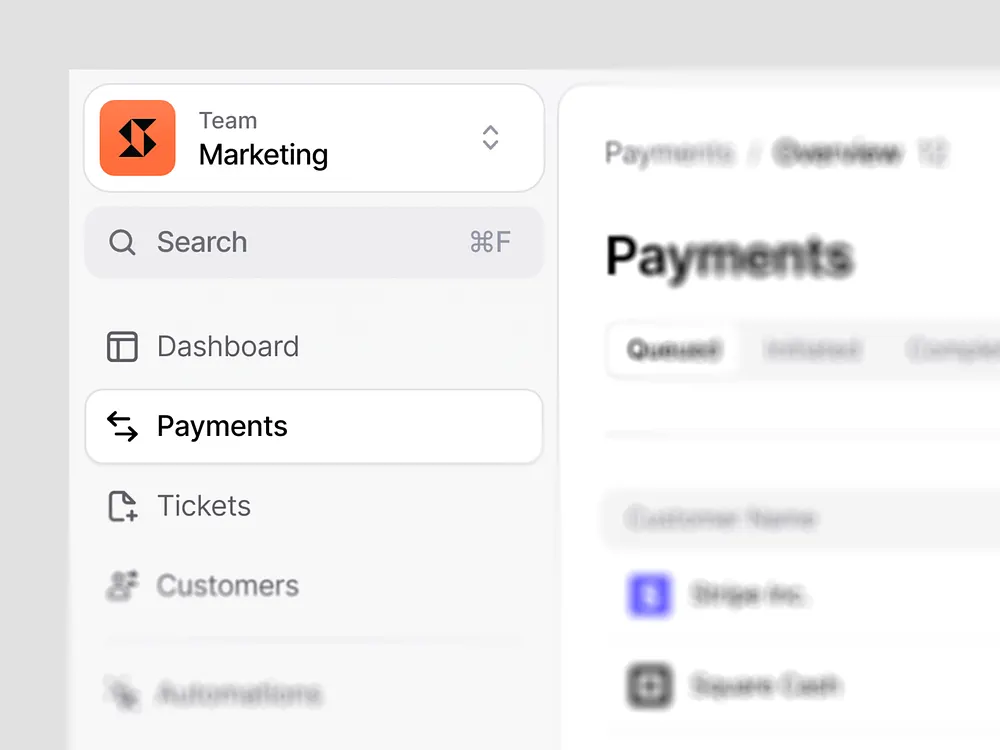1000x750 pixels.
Task: Go to Tickets in sidebar
Action: [x=314, y=506]
